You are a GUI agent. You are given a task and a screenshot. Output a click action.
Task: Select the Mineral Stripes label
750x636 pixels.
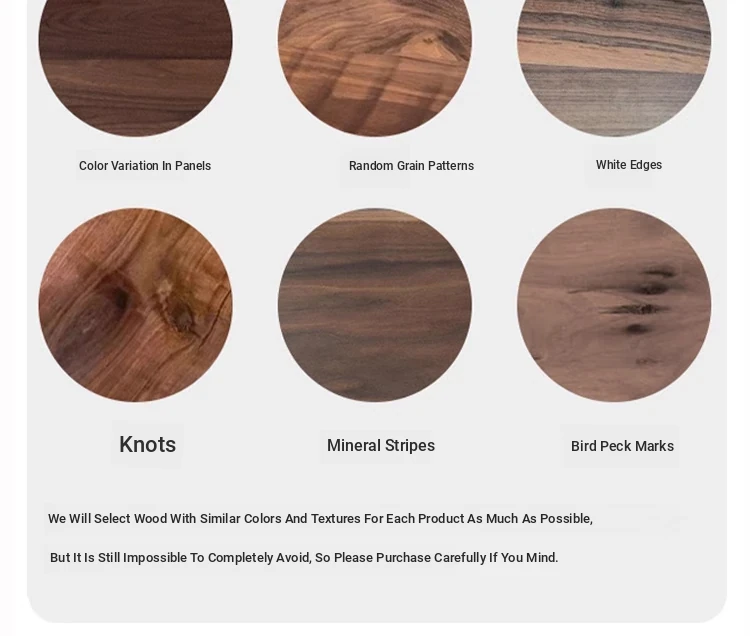[x=381, y=446]
